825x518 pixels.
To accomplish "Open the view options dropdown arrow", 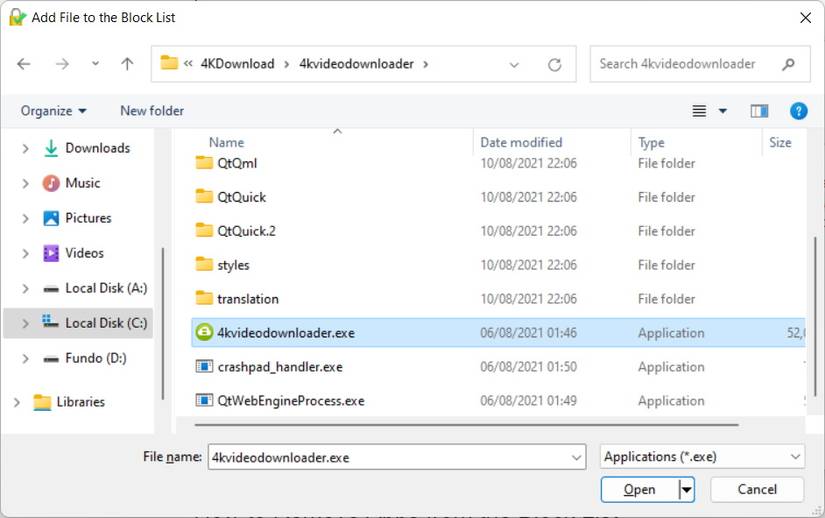I will point(723,111).
